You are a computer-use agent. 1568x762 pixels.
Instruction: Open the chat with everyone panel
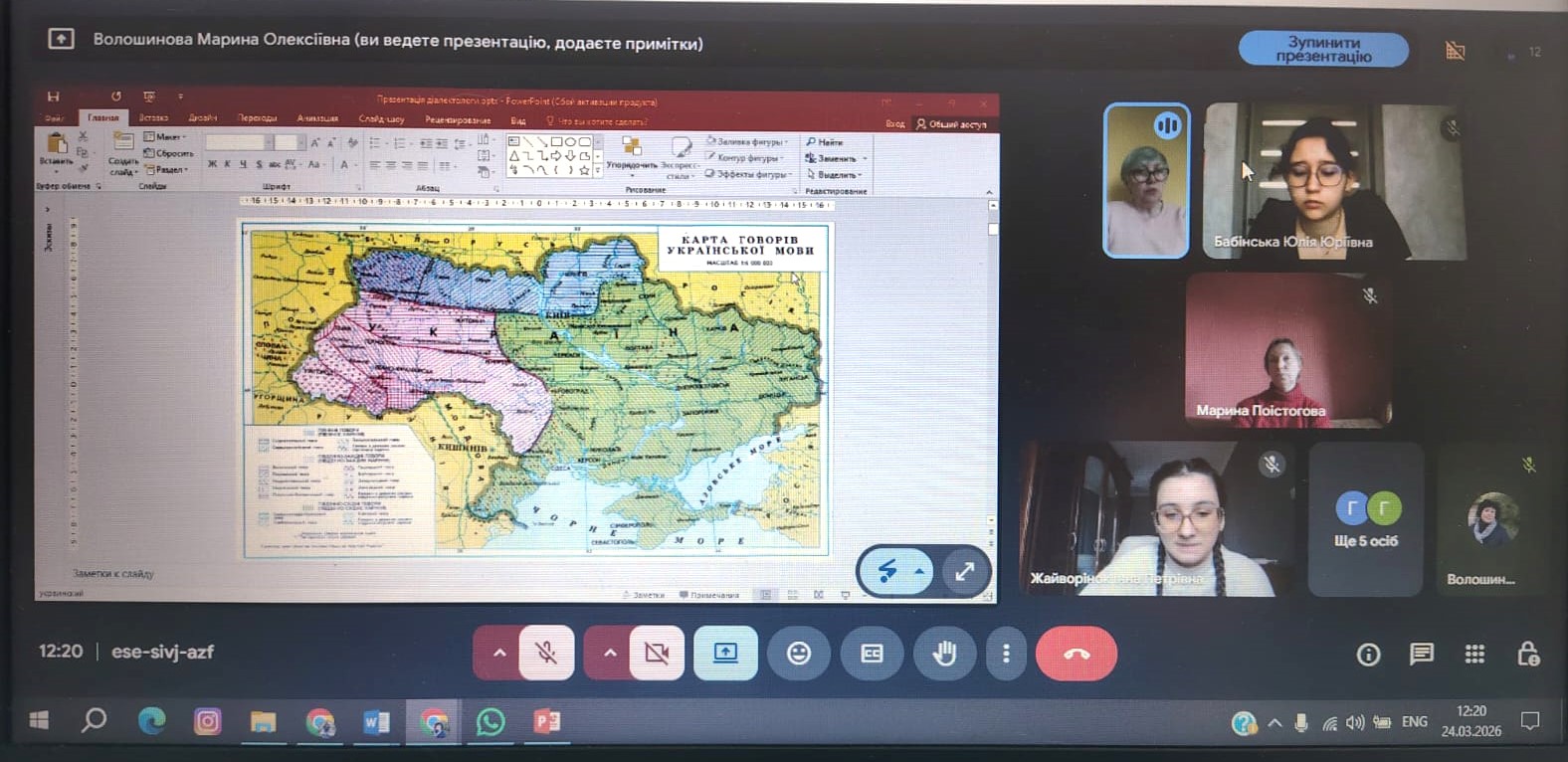point(1422,654)
